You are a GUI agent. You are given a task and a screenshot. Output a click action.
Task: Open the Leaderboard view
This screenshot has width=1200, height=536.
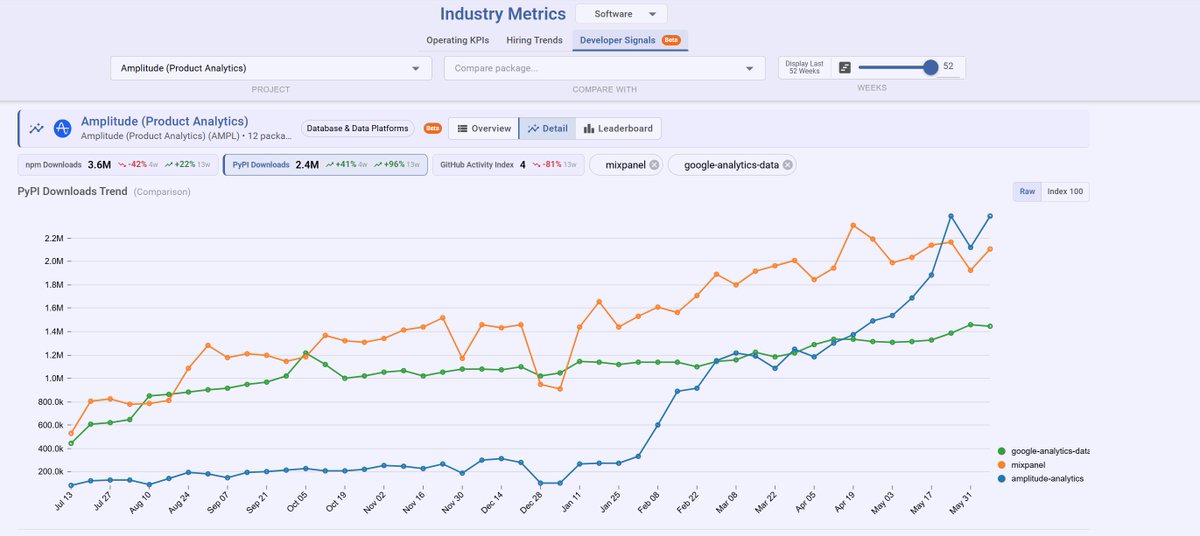click(618, 128)
